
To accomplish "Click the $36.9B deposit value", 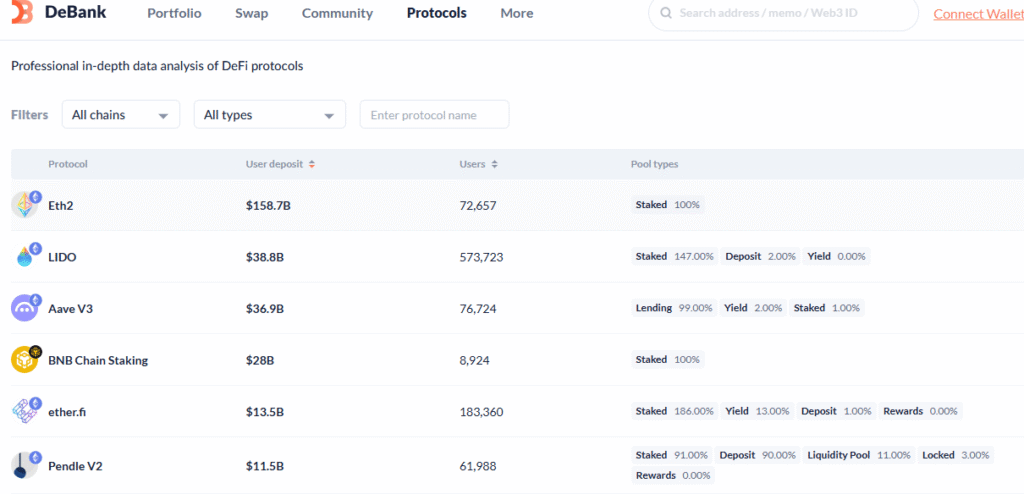I will pyautogui.click(x=264, y=308).
